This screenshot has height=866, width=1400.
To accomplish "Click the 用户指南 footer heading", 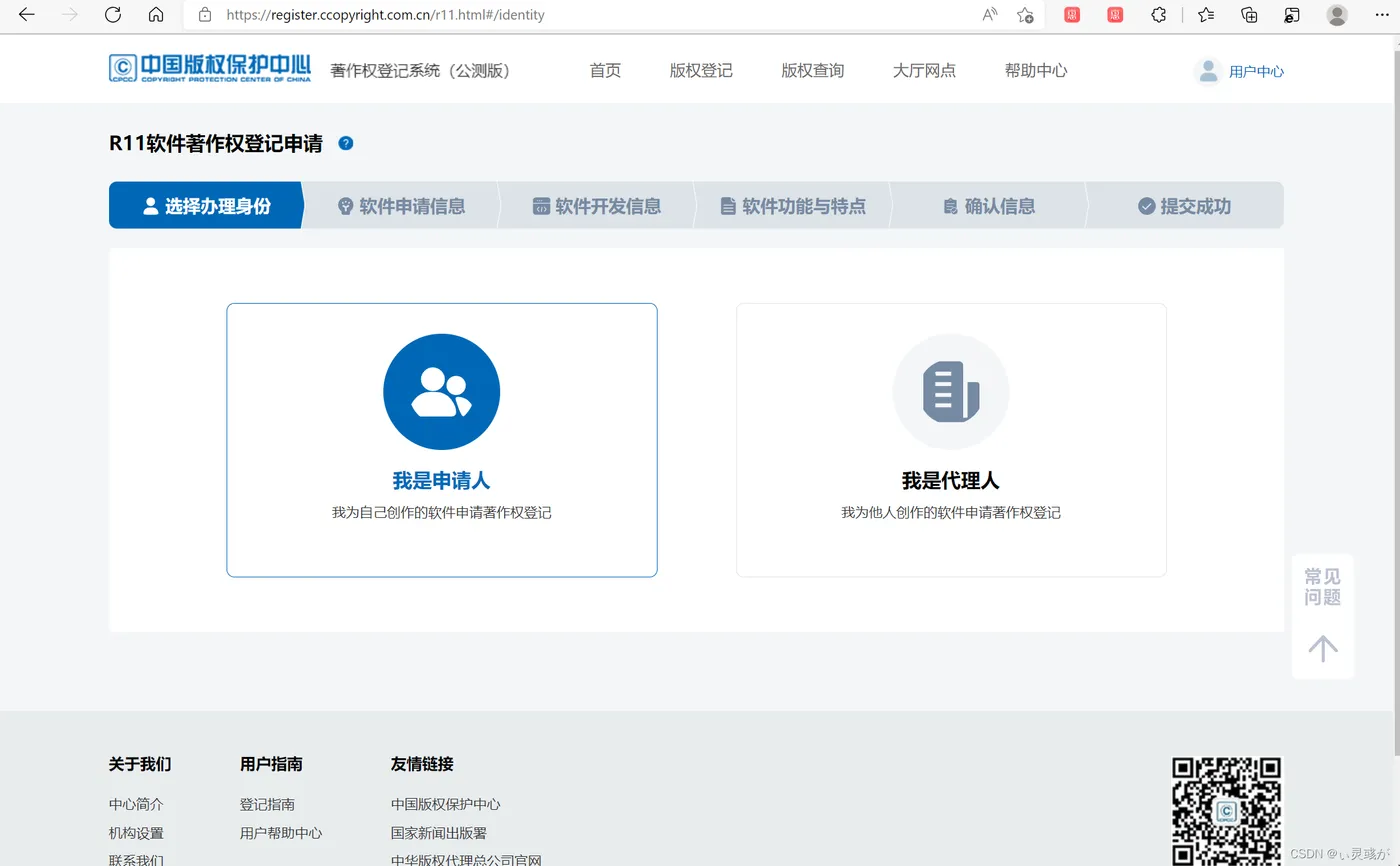I will pos(271,764).
